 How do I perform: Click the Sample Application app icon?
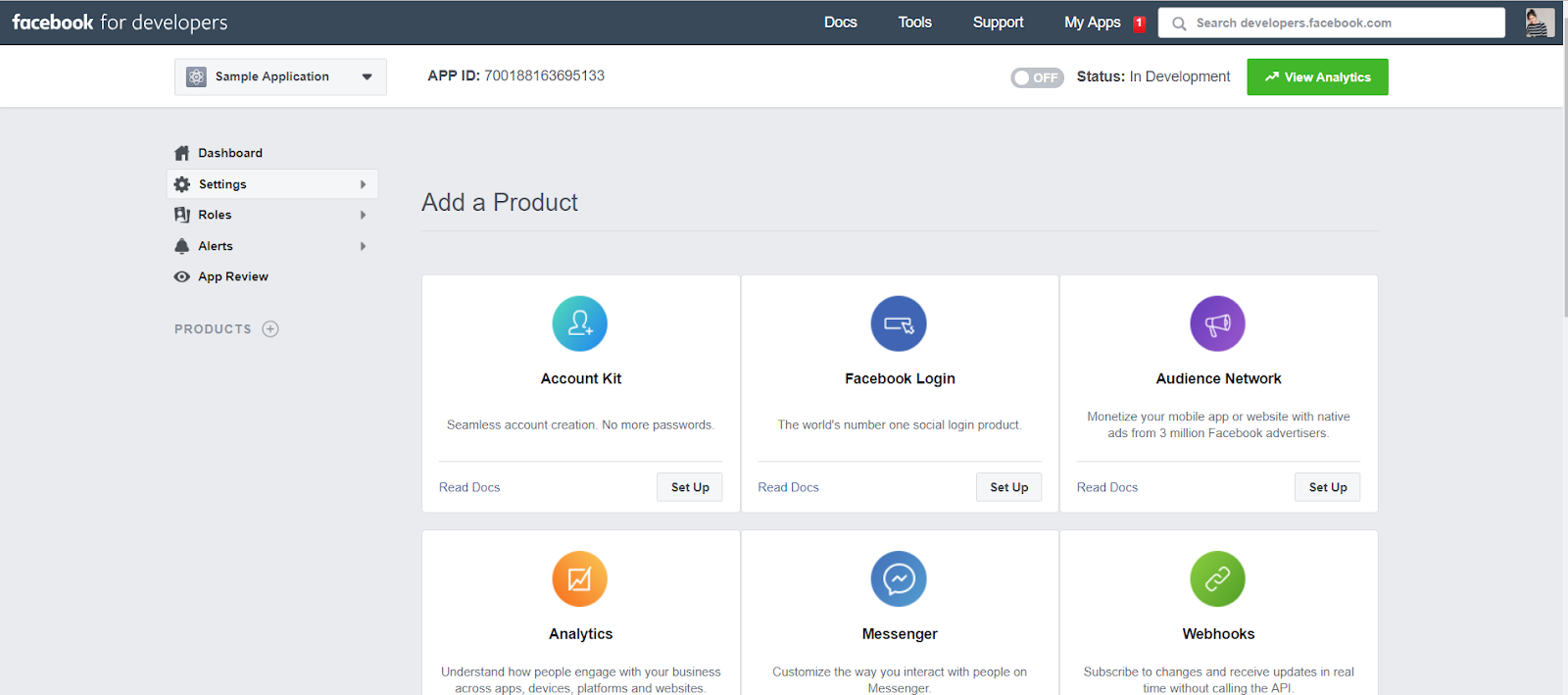197,76
